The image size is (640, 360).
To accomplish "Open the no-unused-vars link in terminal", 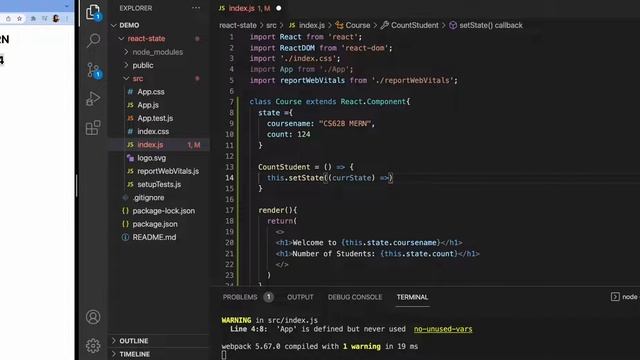I will tap(443, 329).
